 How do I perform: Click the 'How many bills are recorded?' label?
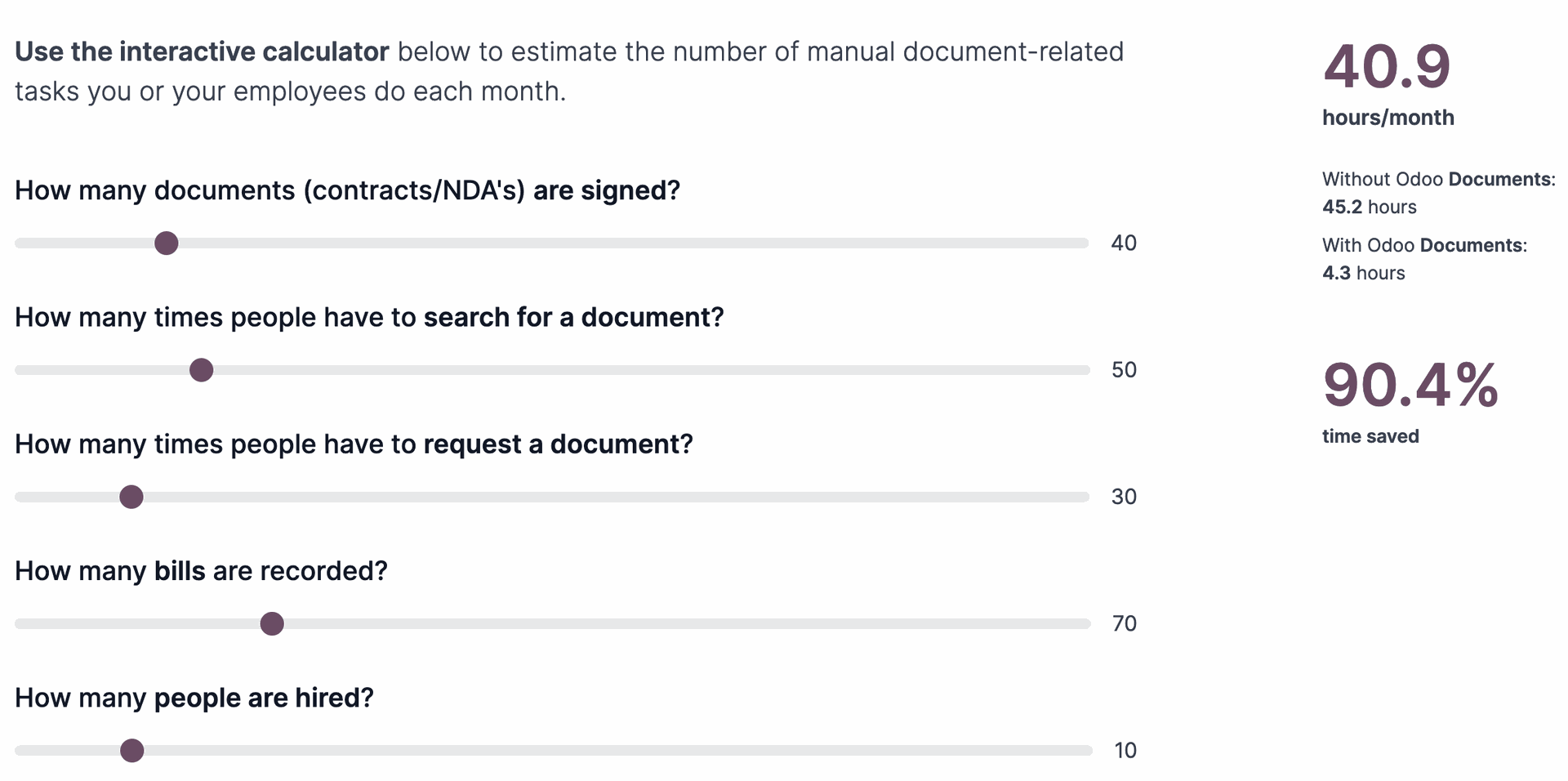coord(201,571)
